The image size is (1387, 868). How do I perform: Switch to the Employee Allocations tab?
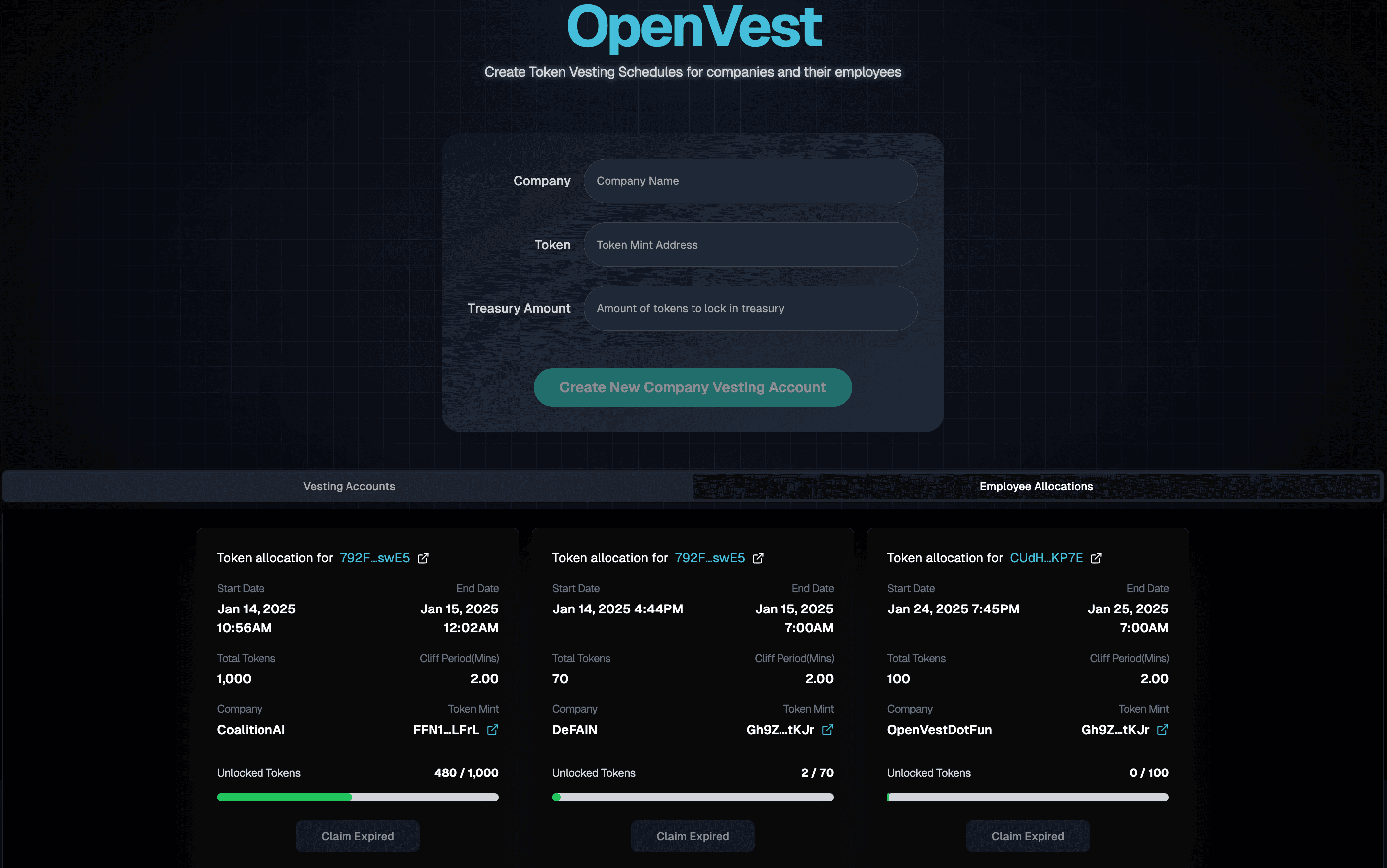pos(1036,486)
